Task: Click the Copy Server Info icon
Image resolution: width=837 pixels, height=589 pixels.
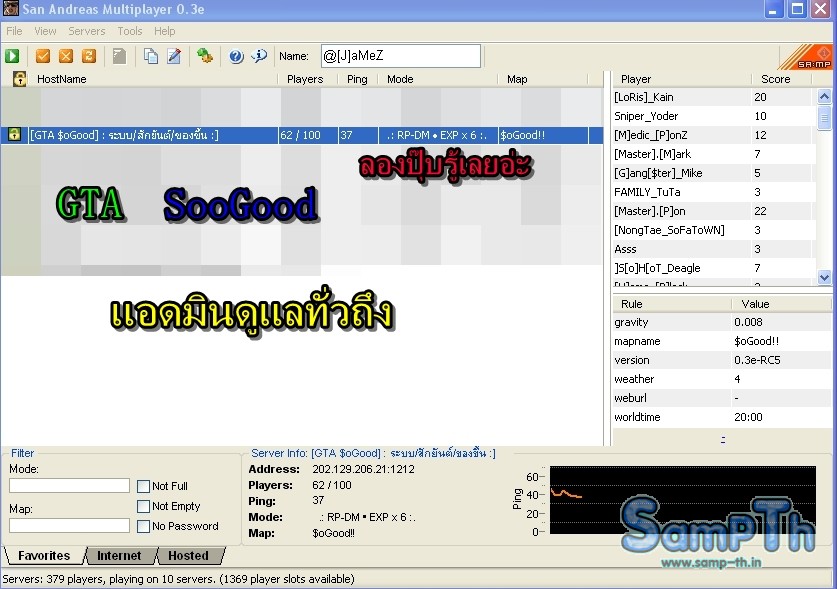Action: point(151,56)
